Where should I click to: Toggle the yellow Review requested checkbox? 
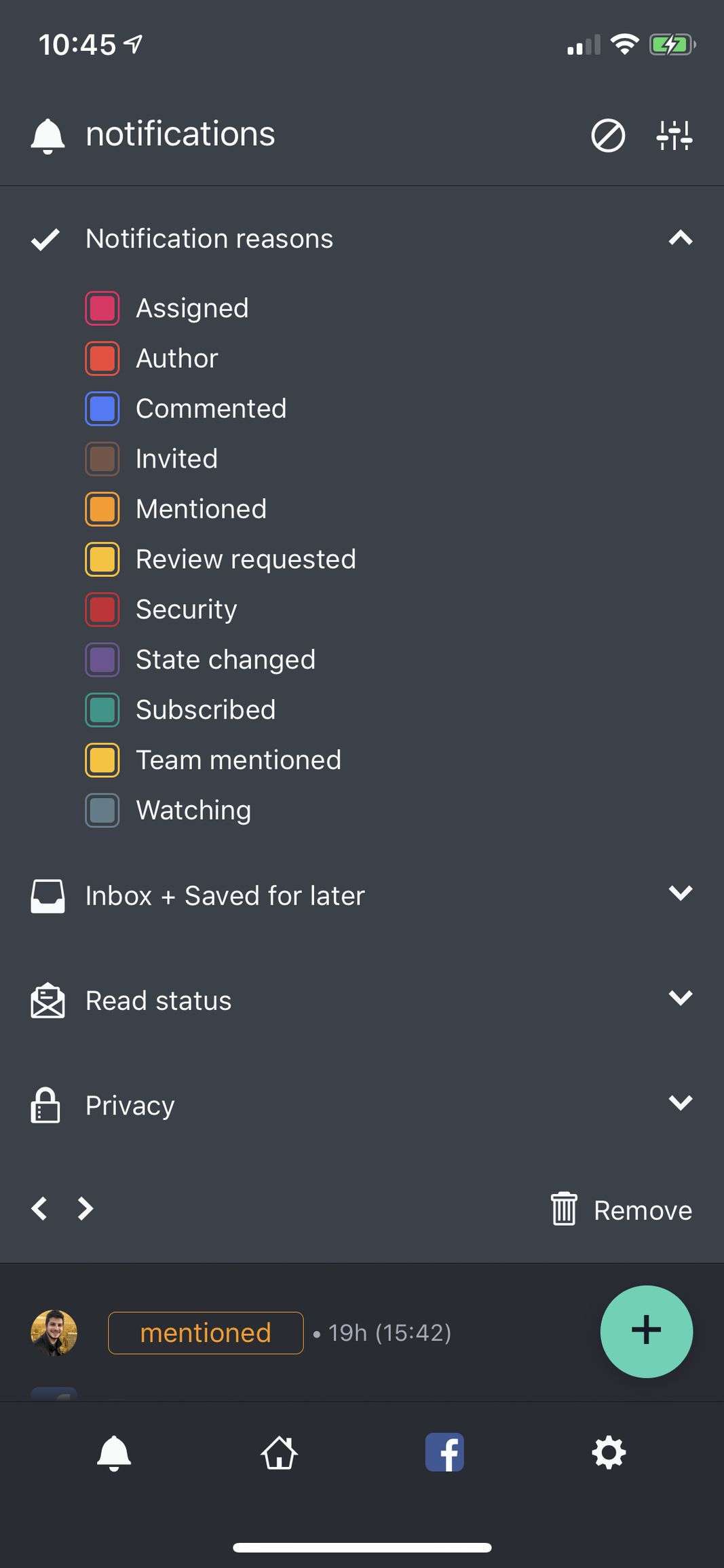click(x=102, y=559)
